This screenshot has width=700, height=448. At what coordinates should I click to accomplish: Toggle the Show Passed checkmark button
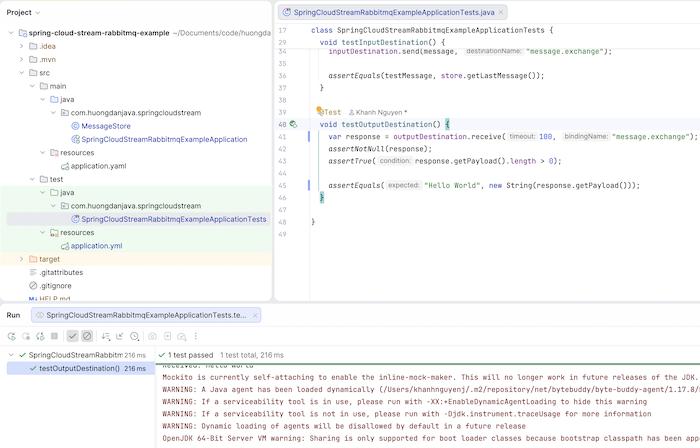tap(72, 336)
